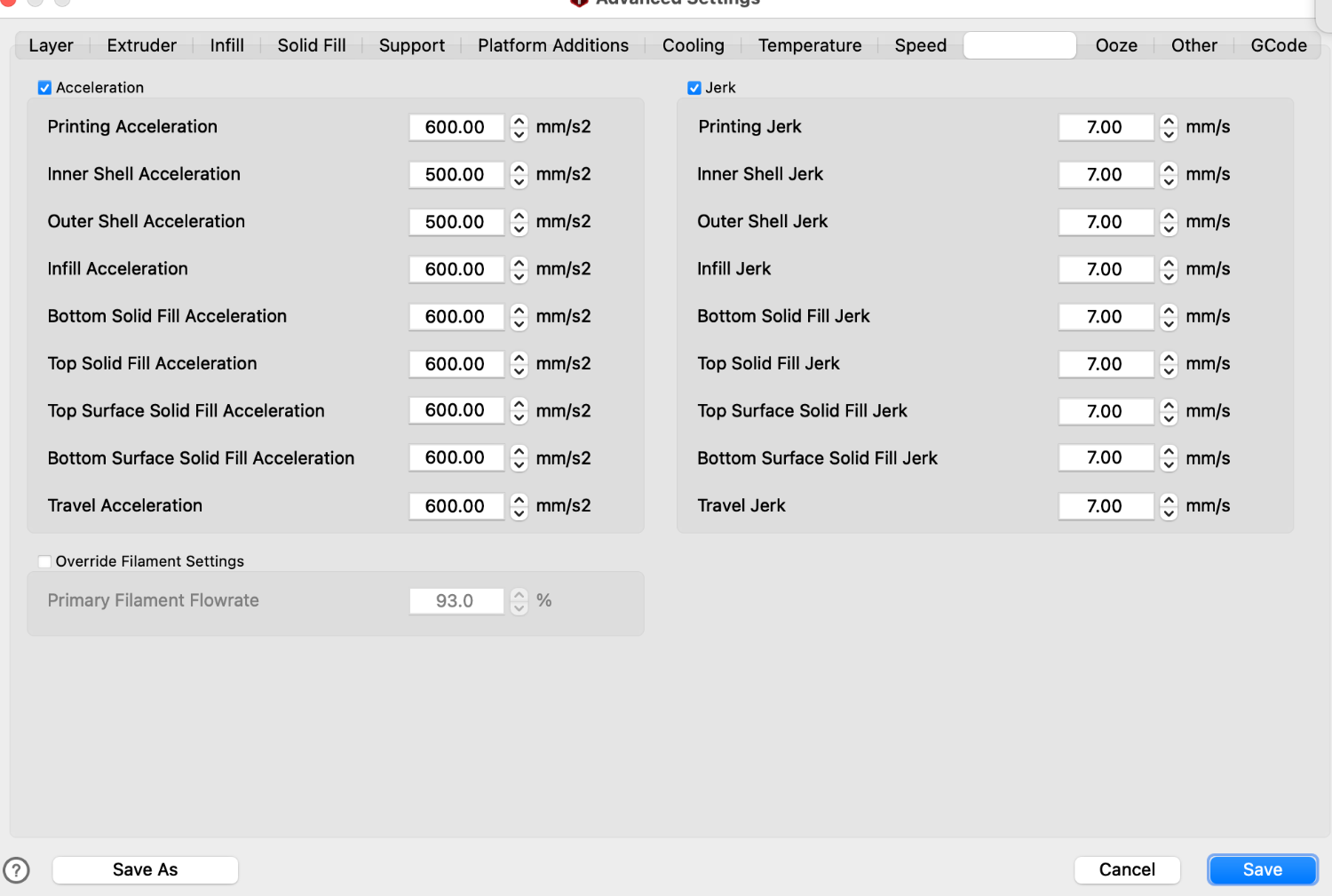Increase Top Solid Fill Jerk with the up stepper arrow
1332x896 pixels.
click(x=1169, y=357)
